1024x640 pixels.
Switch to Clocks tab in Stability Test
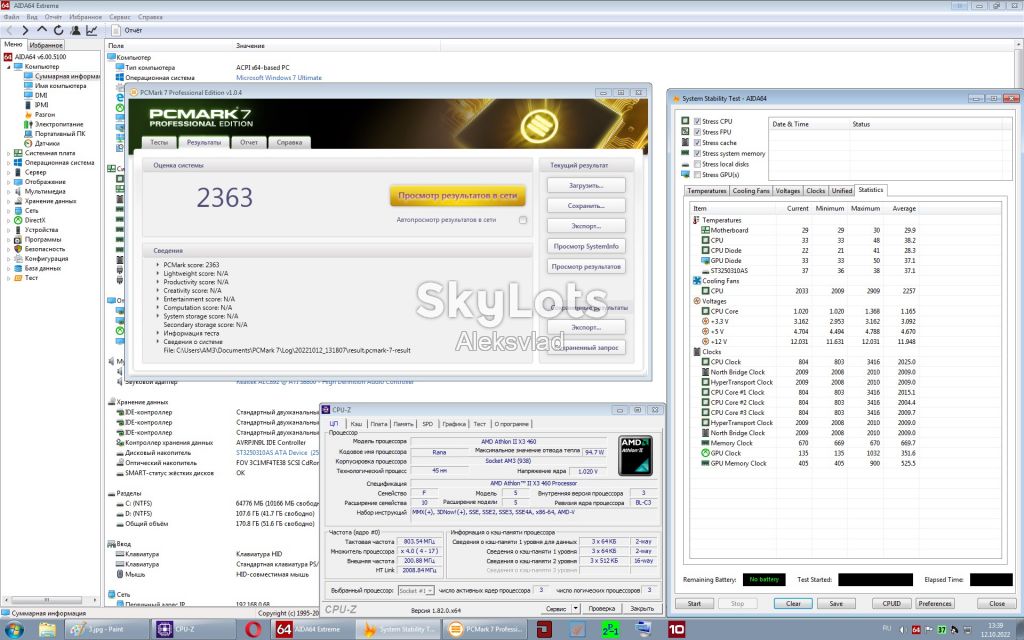pyautogui.click(x=816, y=191)
